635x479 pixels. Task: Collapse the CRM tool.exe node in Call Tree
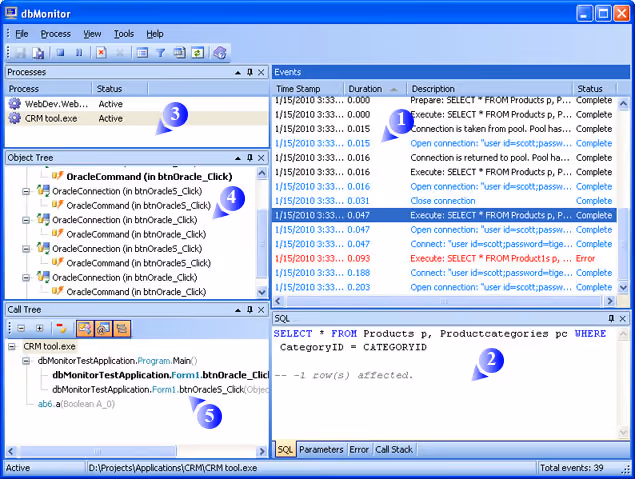12,347
